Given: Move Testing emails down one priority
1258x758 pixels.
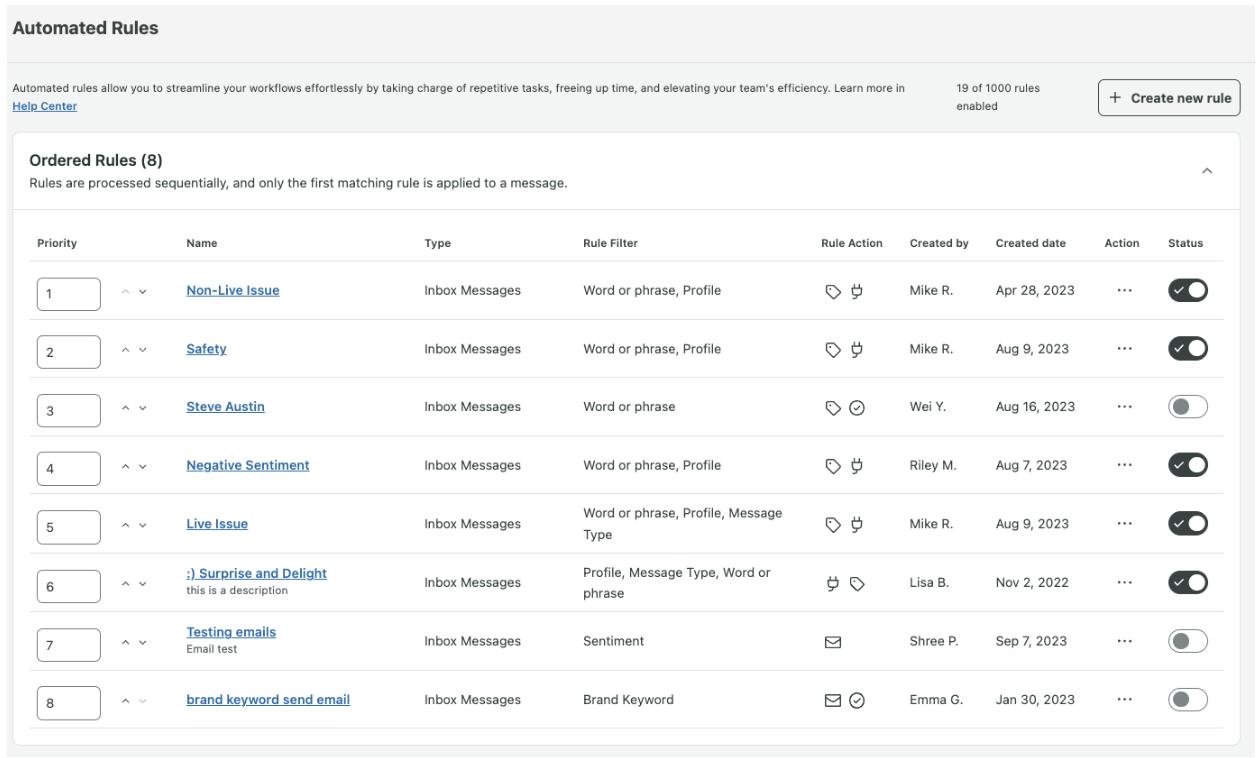Looking at the screenshot, I should click(143, 643).
